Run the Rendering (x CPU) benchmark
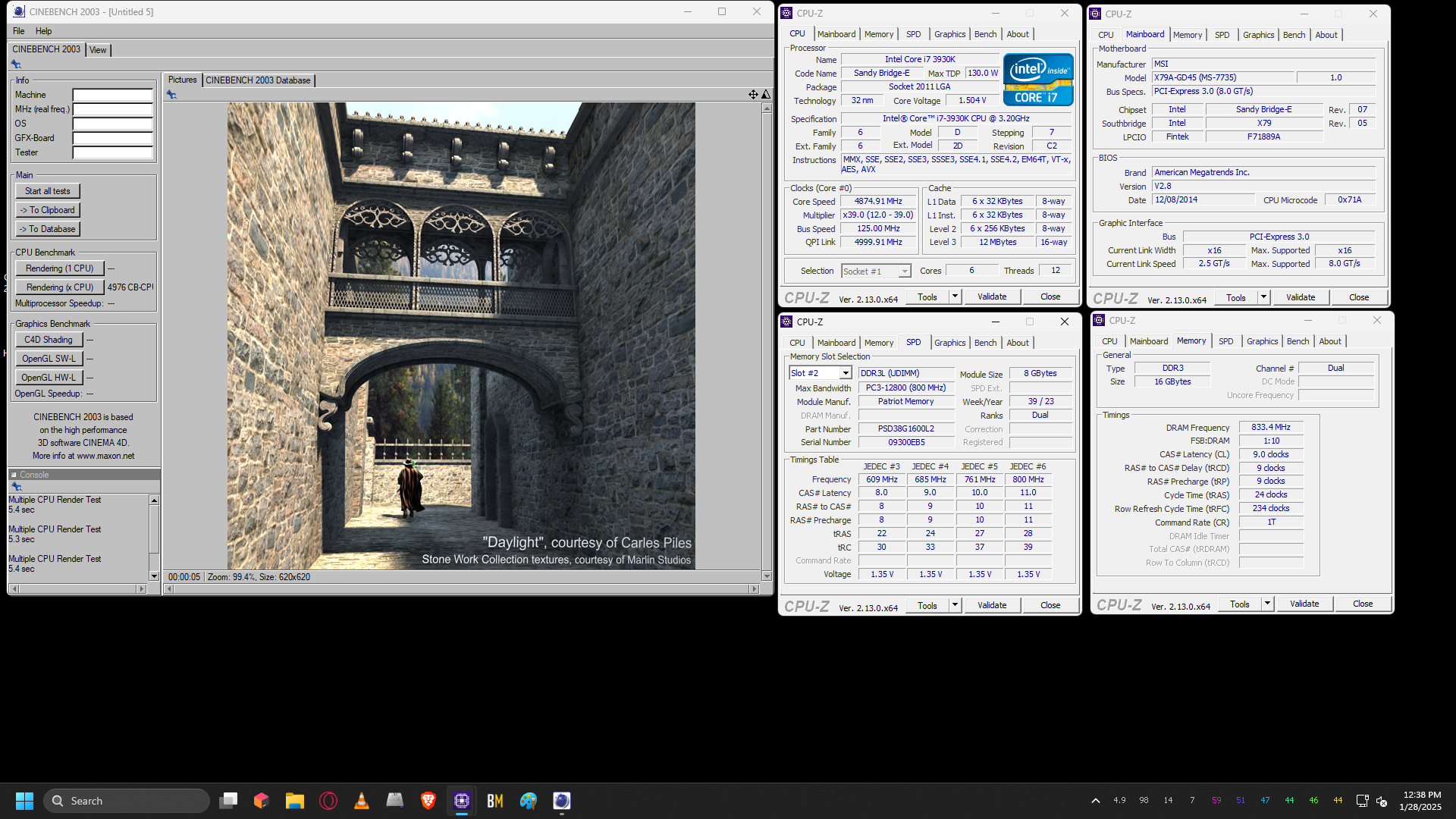This screenshot has height=819, width=1456. (60, 287)
